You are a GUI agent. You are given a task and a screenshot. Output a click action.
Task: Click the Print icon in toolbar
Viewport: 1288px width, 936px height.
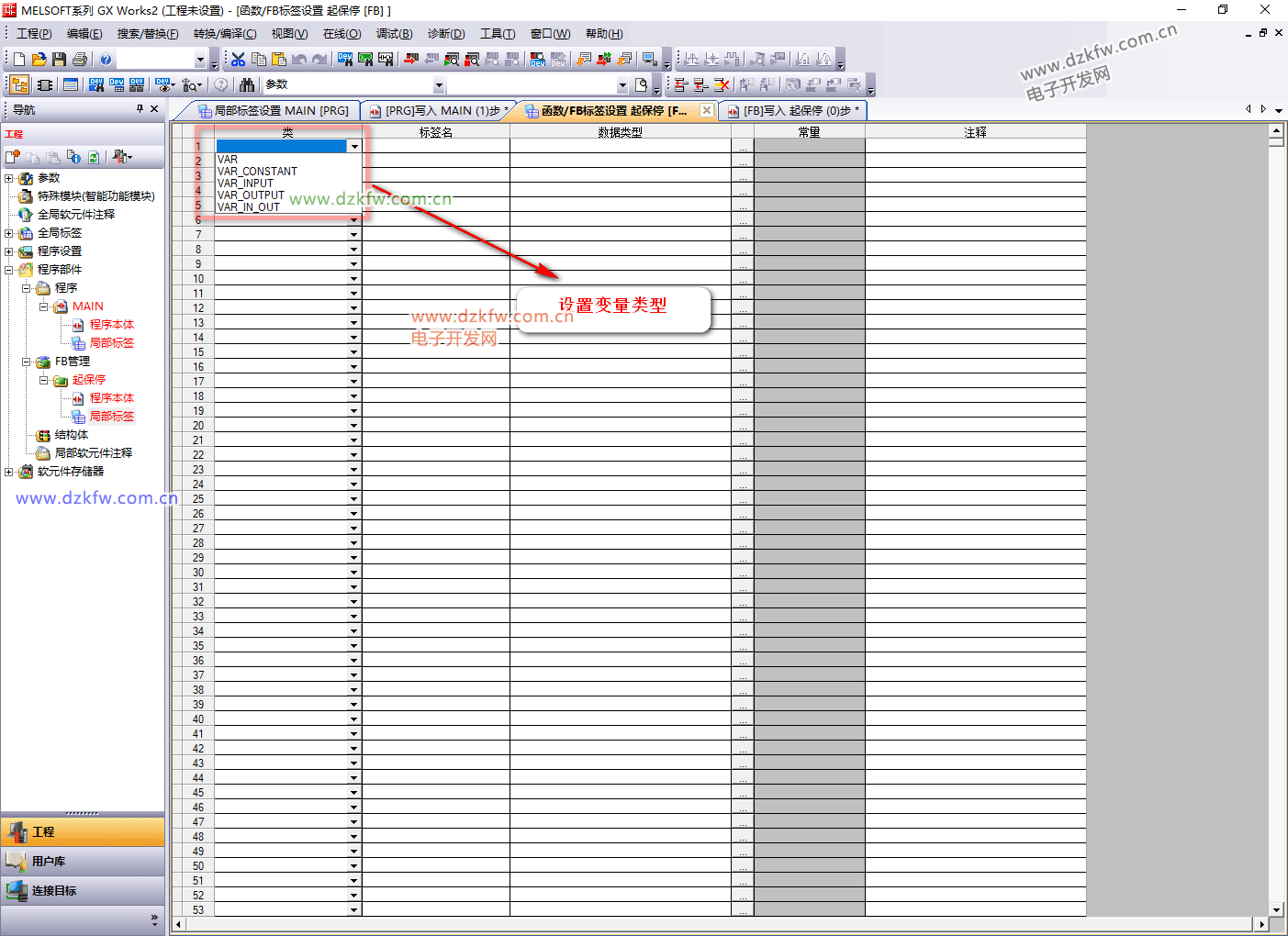[x=80, y=60]
